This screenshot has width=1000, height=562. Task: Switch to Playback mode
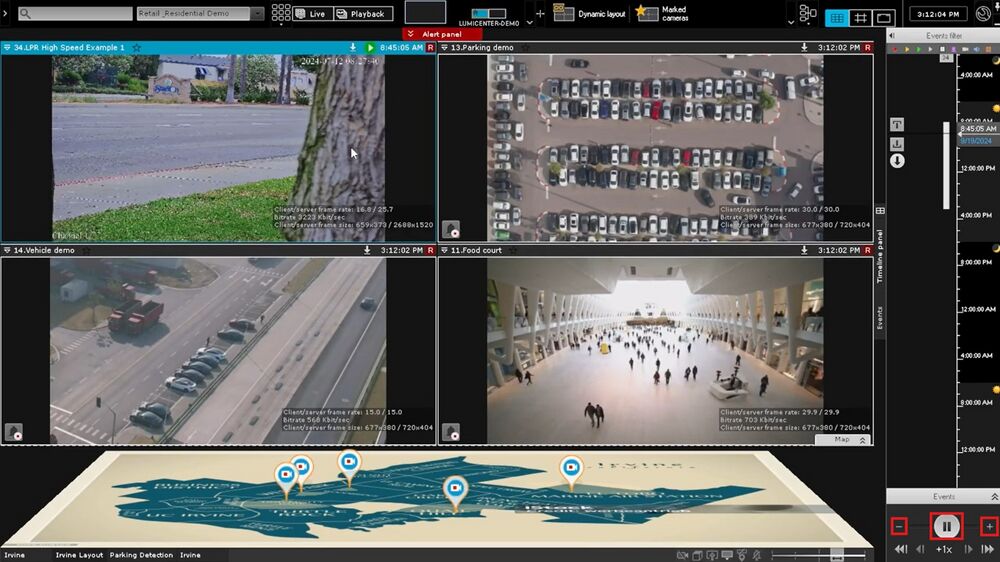[361, 14]
